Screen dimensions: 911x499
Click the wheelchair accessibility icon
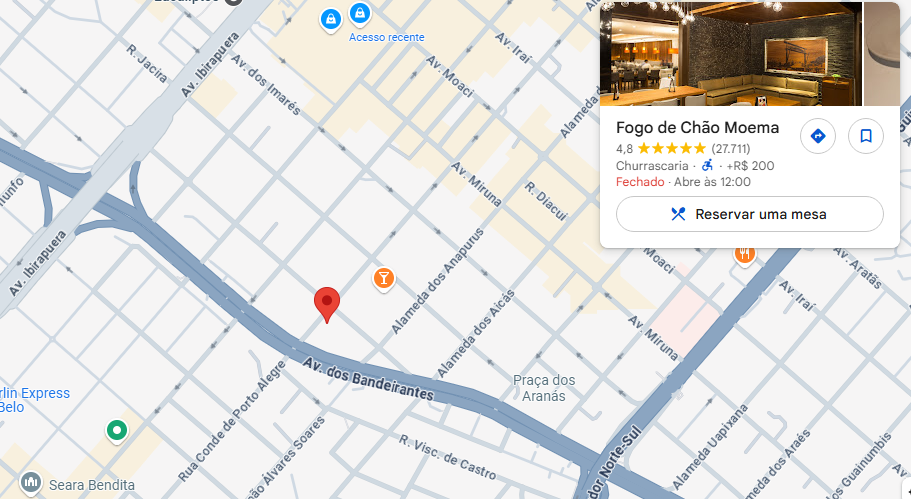point(707,166)
